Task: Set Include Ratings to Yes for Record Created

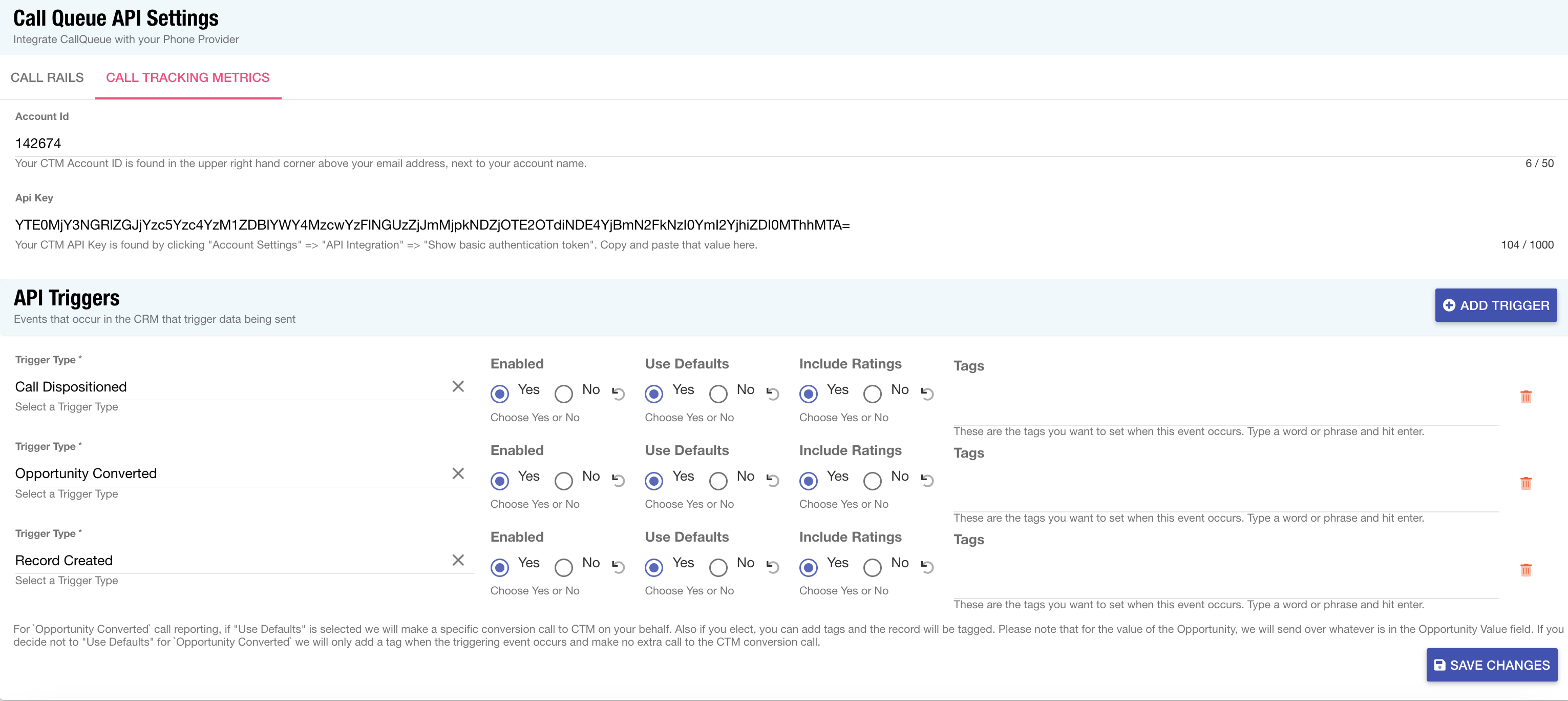Action: pos(809,567)
